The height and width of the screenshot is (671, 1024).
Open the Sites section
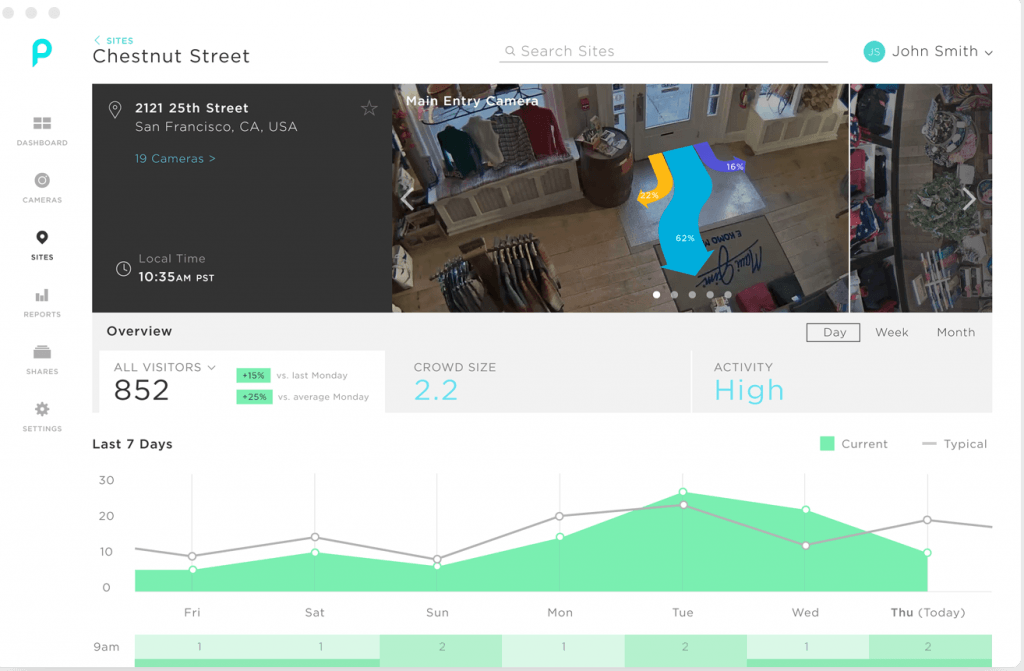pyautogui.click(x=41, y=244)
